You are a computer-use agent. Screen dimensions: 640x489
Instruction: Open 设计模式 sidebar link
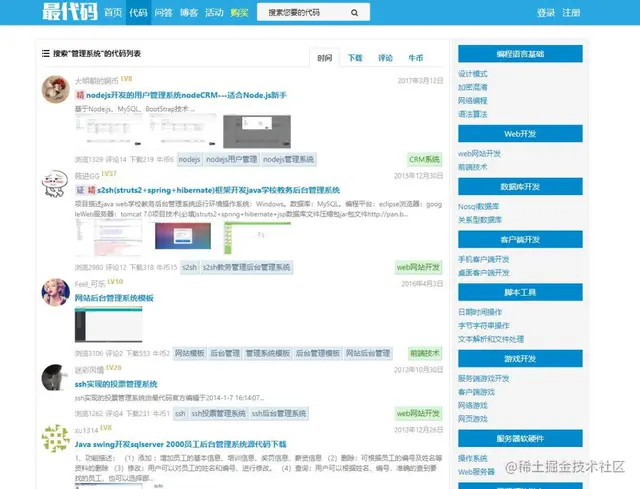click(x=473, y=74)
